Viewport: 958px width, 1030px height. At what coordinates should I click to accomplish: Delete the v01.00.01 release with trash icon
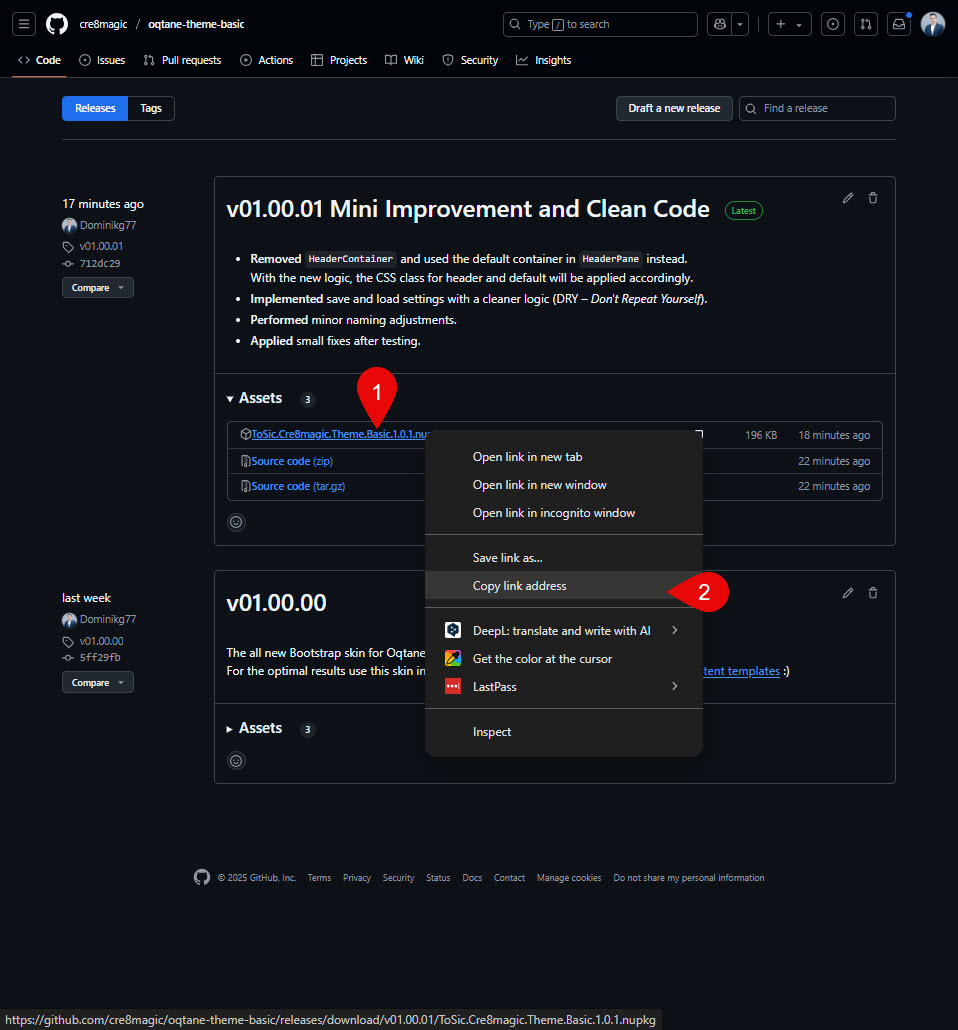point(873,198)
